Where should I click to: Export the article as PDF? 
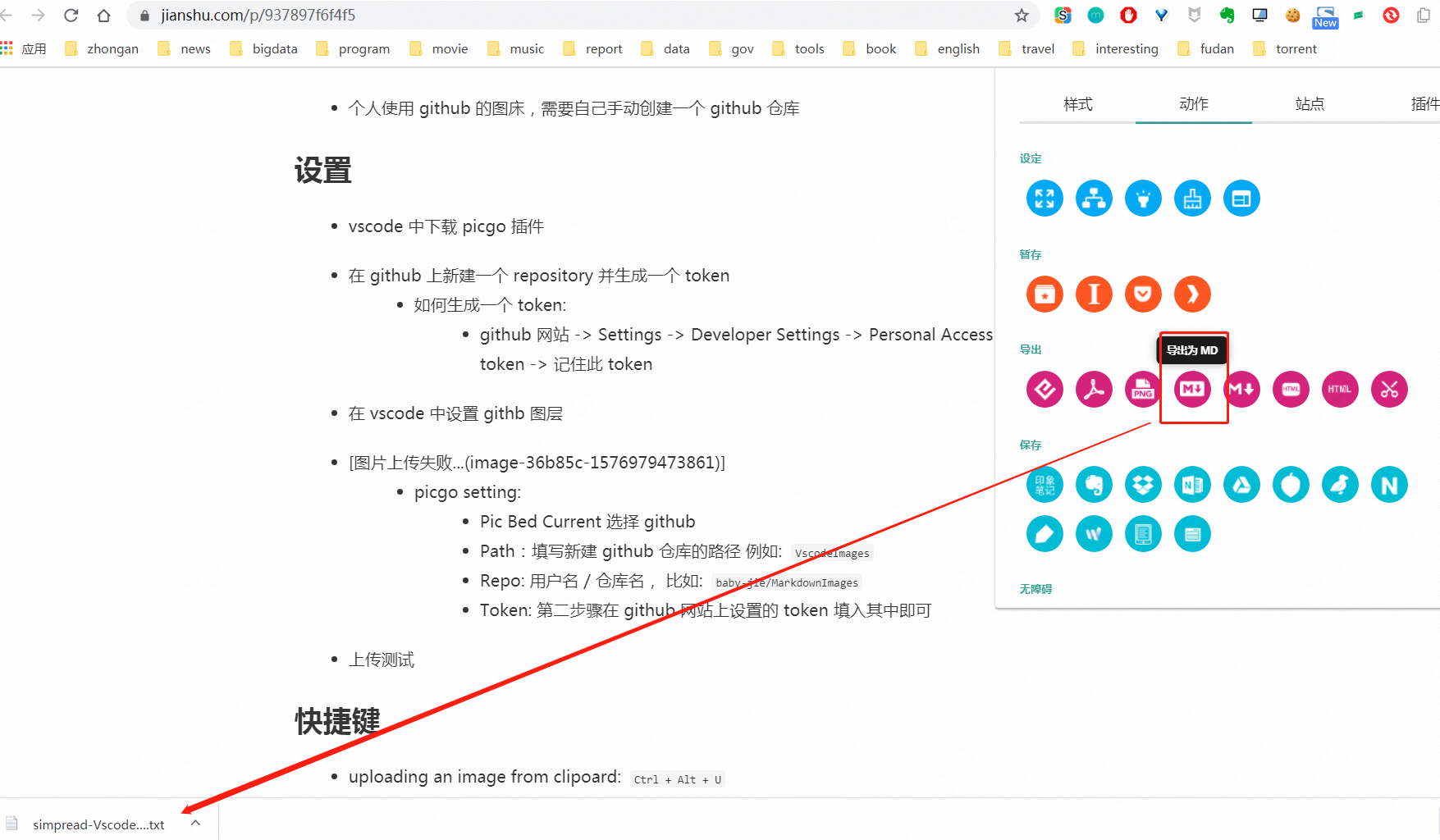pos(1094,389)
